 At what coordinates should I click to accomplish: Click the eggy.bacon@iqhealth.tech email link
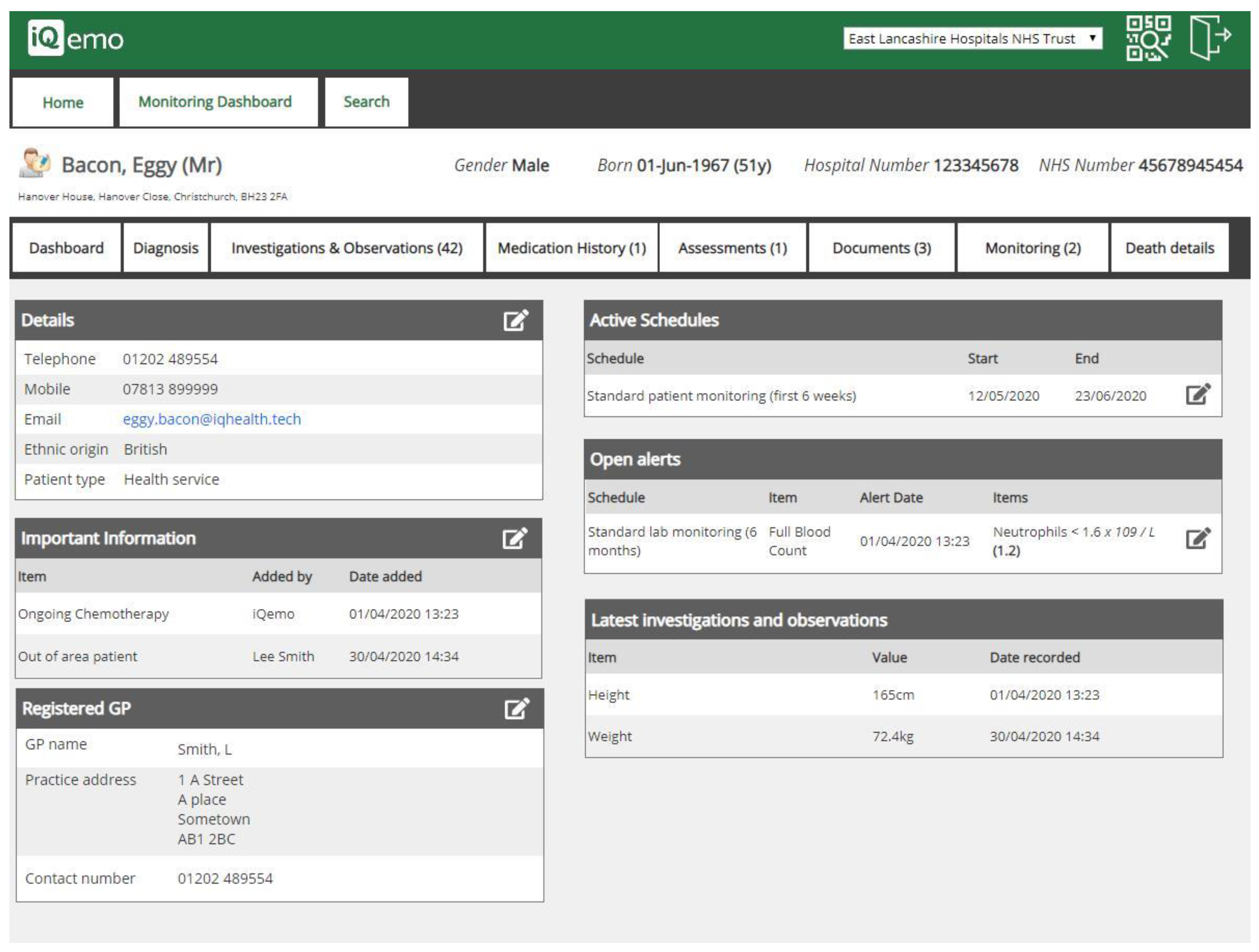pyautogui.click(x=212, y=419)
